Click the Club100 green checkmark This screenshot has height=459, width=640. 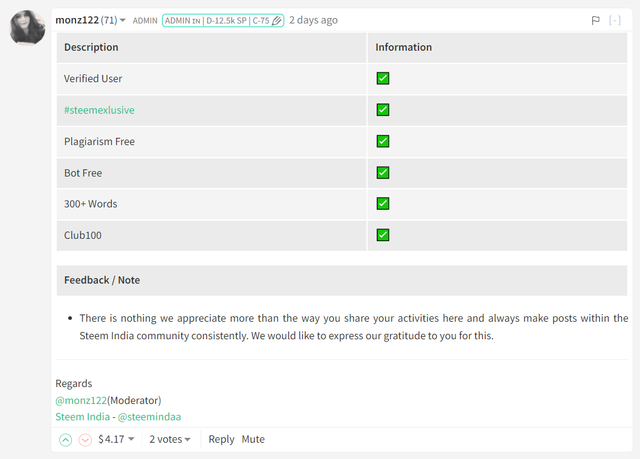tap(383, 235)
